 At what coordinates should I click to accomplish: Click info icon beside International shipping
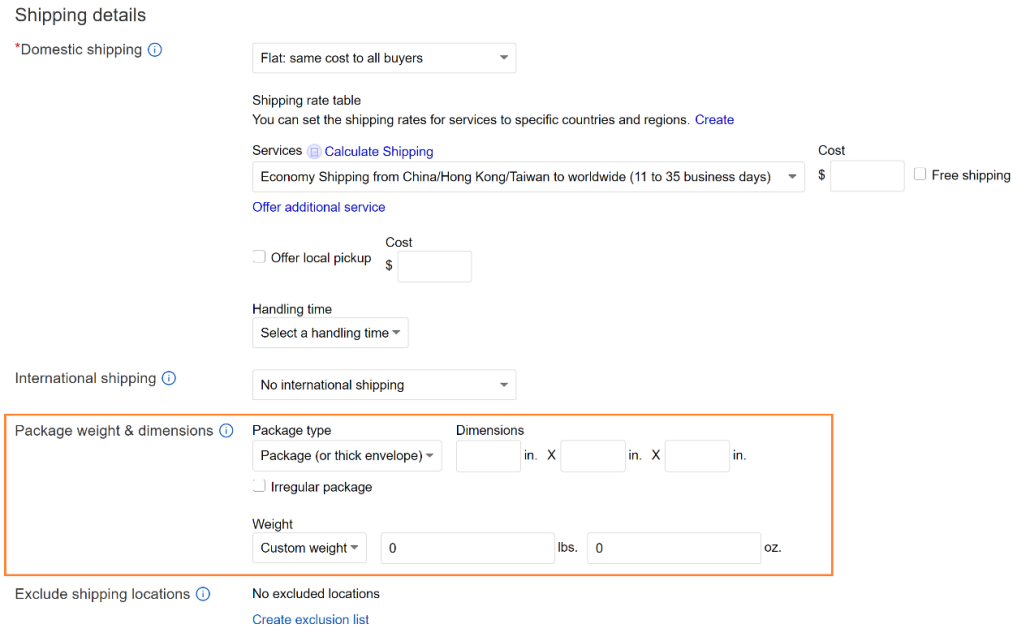tap(169, 379)
